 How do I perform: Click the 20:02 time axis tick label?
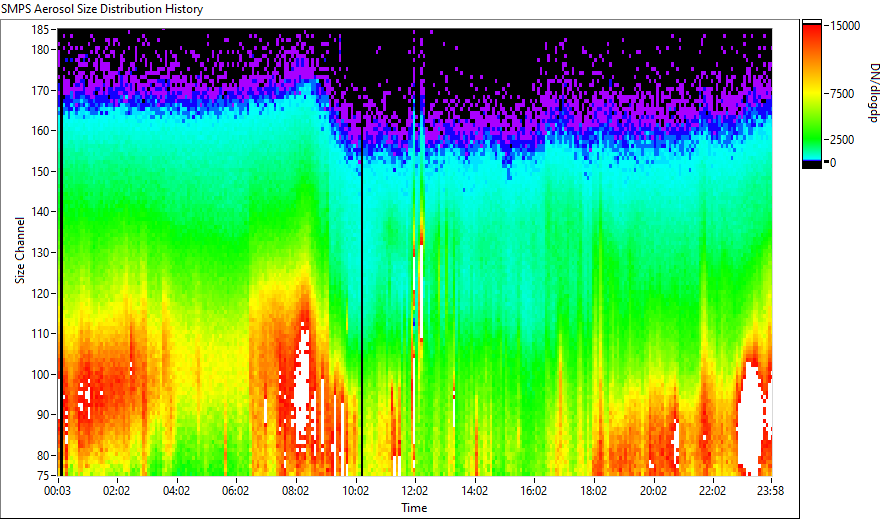(x=653, y=491)
